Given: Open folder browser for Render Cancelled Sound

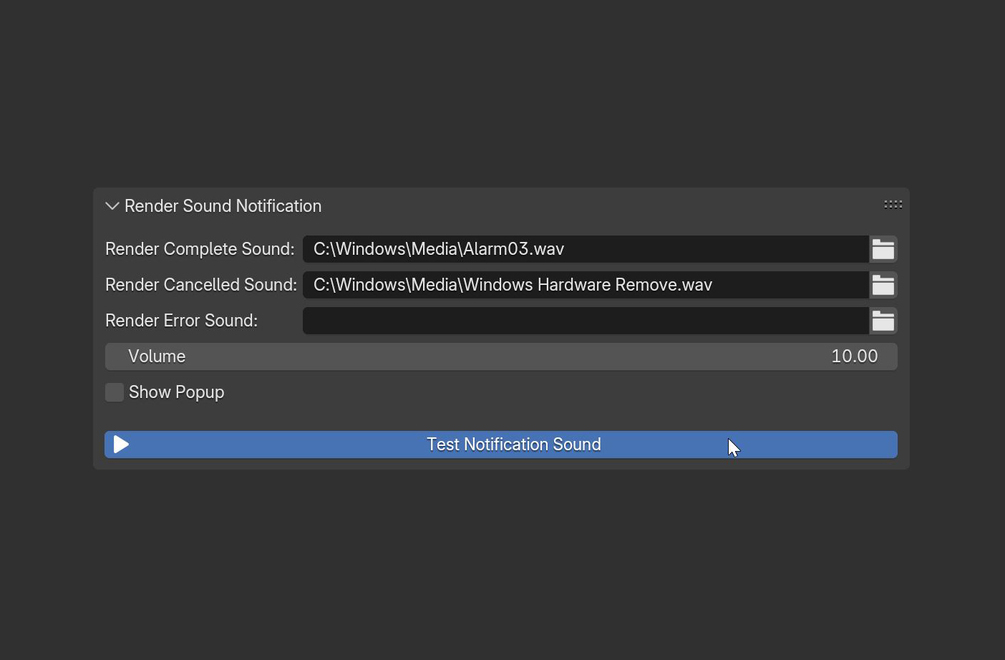Looking at the screenshot, I should [x=883, y=285].
